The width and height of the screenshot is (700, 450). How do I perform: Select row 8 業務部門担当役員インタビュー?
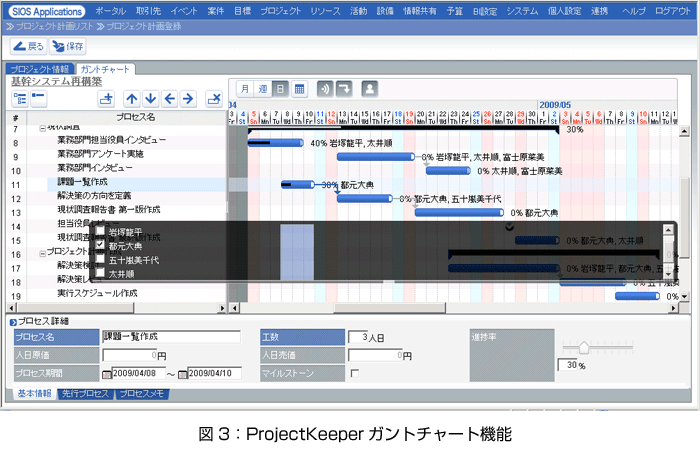tap(112, 140)
